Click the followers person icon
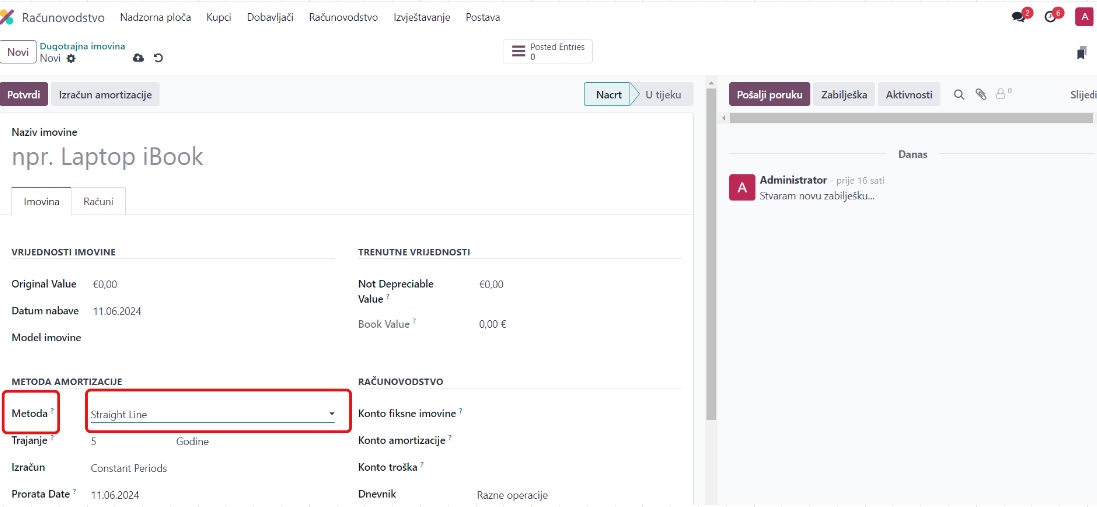This screenshot has width=1097, height=507. click(x=1002, y=94)
